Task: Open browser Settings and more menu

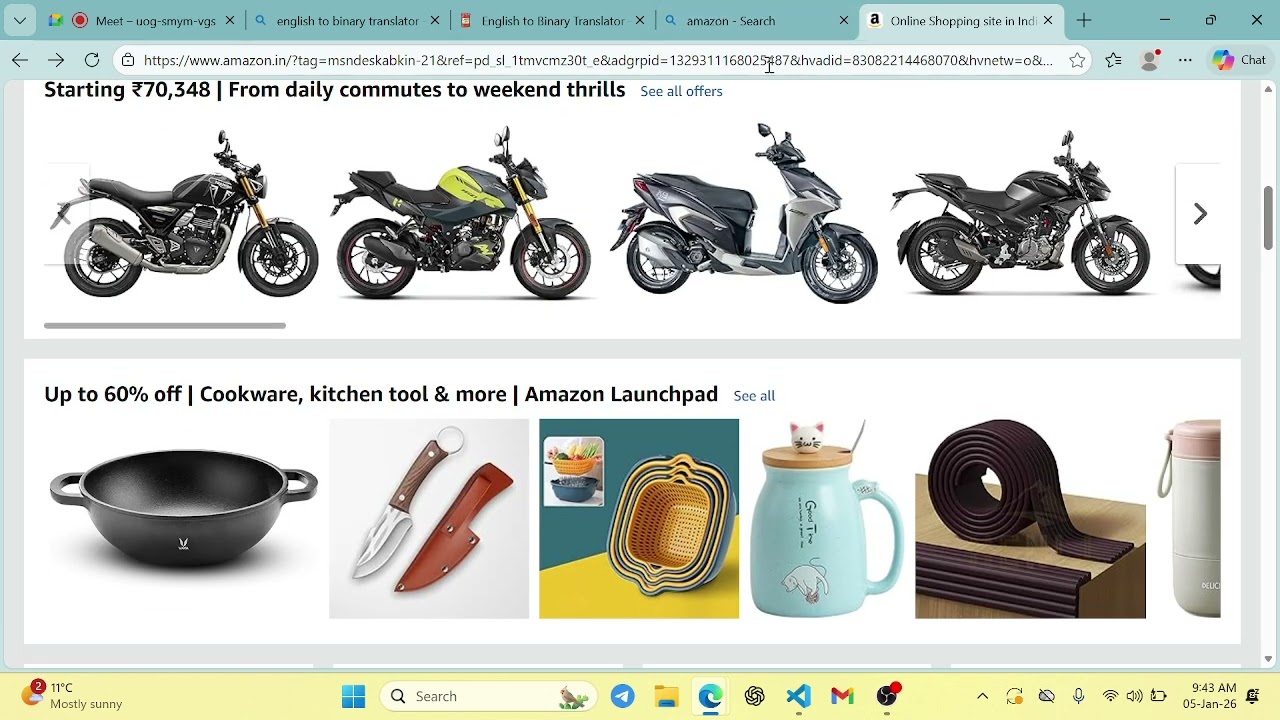Action: point(1185,60)
